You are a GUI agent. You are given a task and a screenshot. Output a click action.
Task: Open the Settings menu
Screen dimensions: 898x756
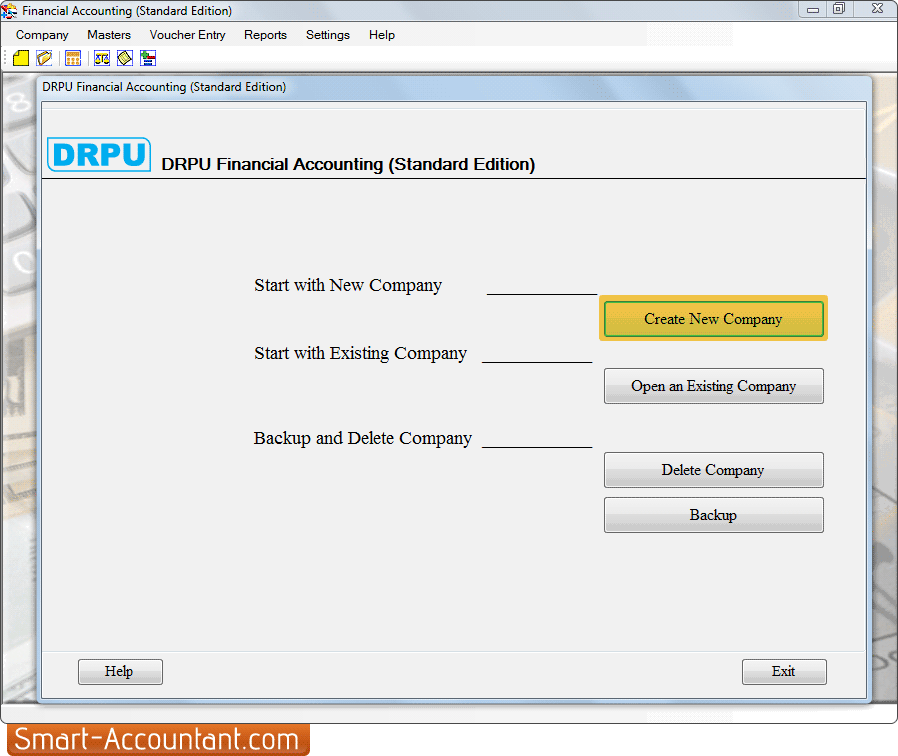tap(328, 35)
